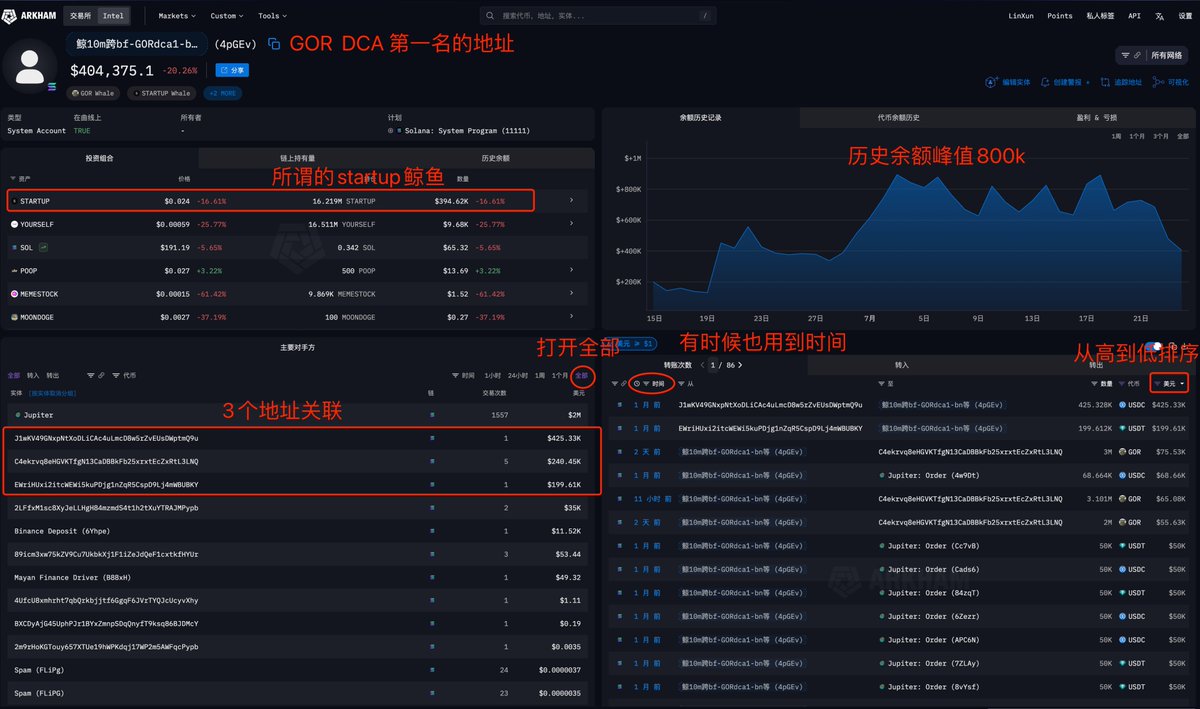Viewport: 1200px width, 709px height.
Task: Click the STARTUP token icon in portfolio
Action: click(x=14, y=201)
